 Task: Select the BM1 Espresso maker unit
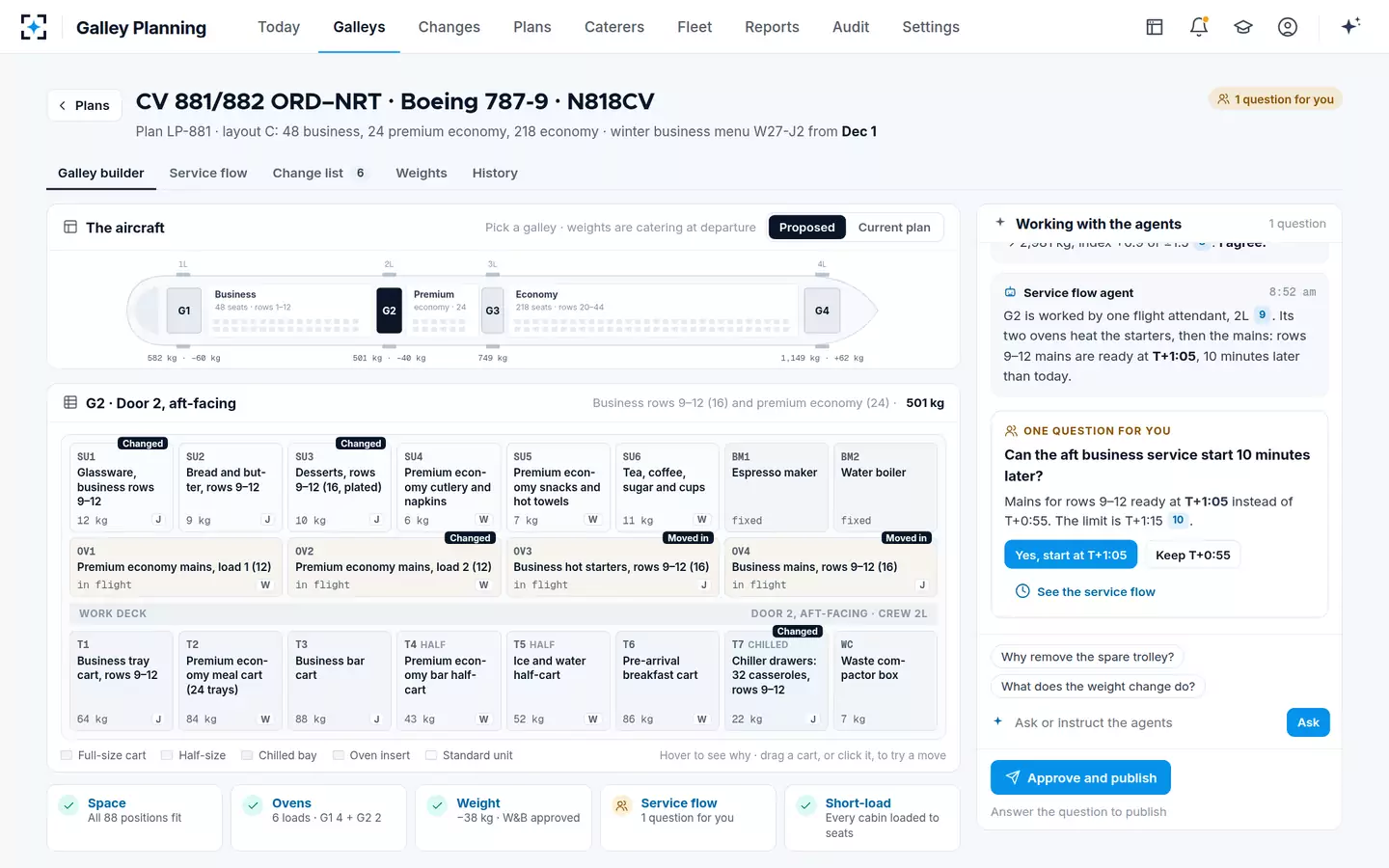coord(775,487)
